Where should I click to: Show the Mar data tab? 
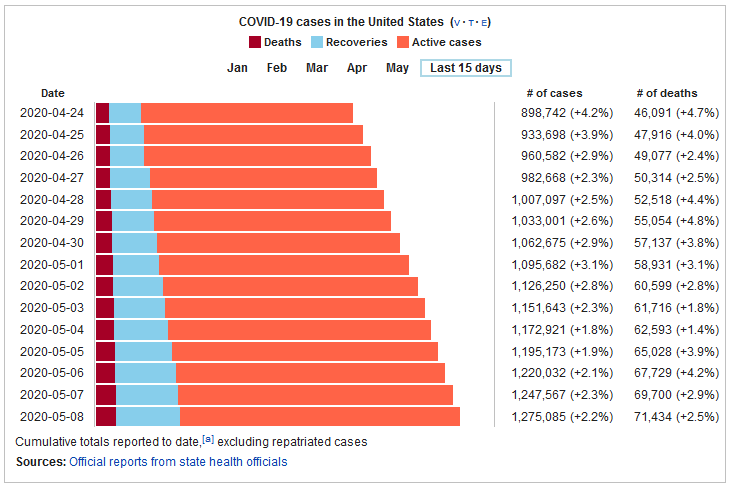317,68
